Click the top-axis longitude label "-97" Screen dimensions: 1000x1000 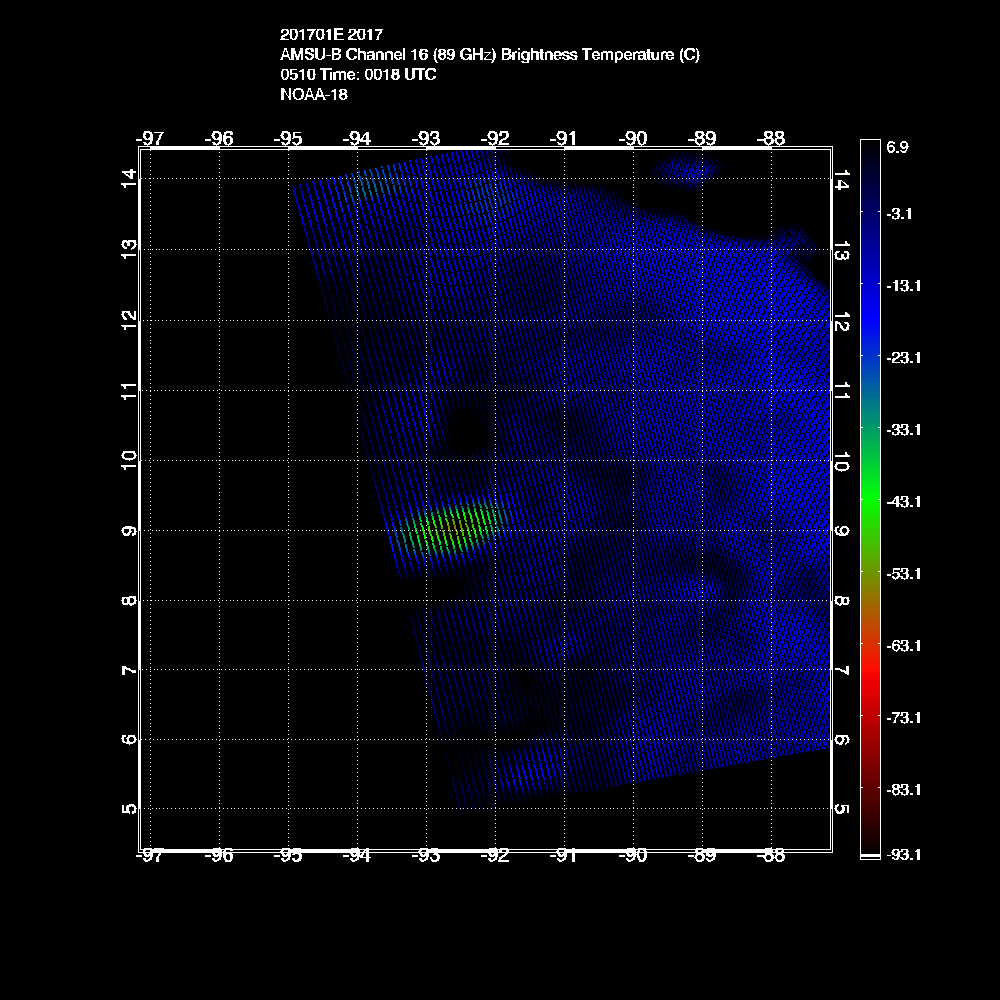pos(150,138)
